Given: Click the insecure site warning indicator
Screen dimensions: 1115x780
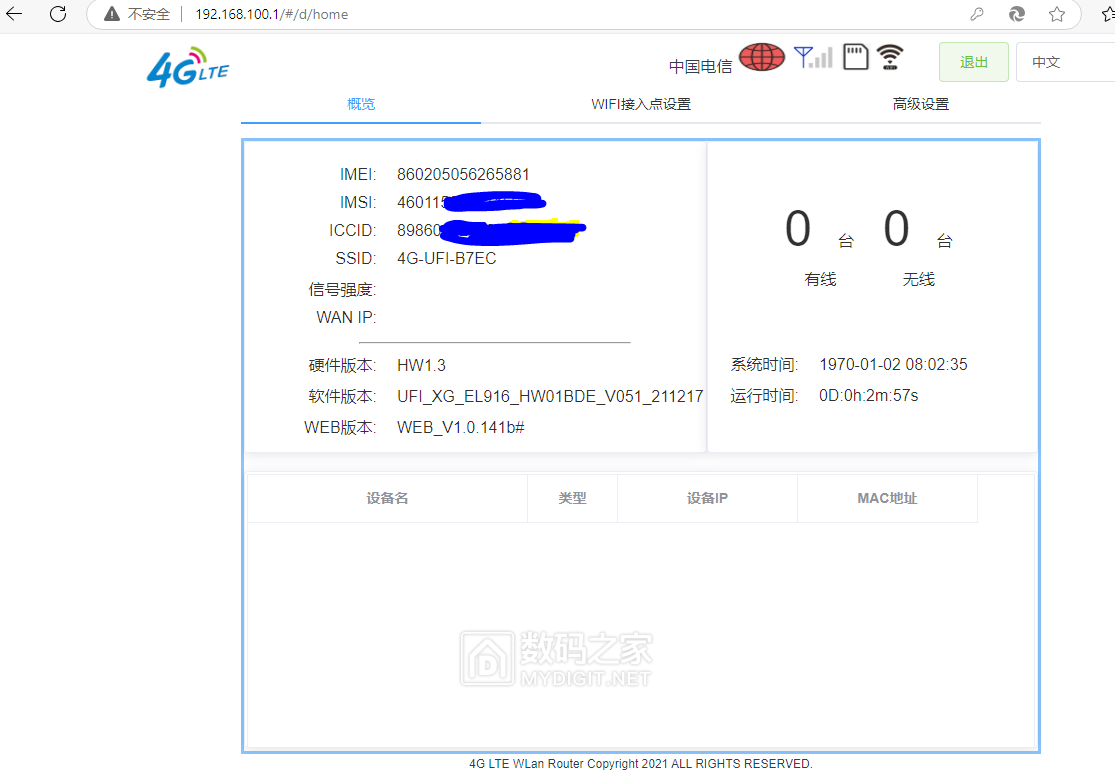Looking at the screenshot, I should pyautogui.click(x=138, y=14).
